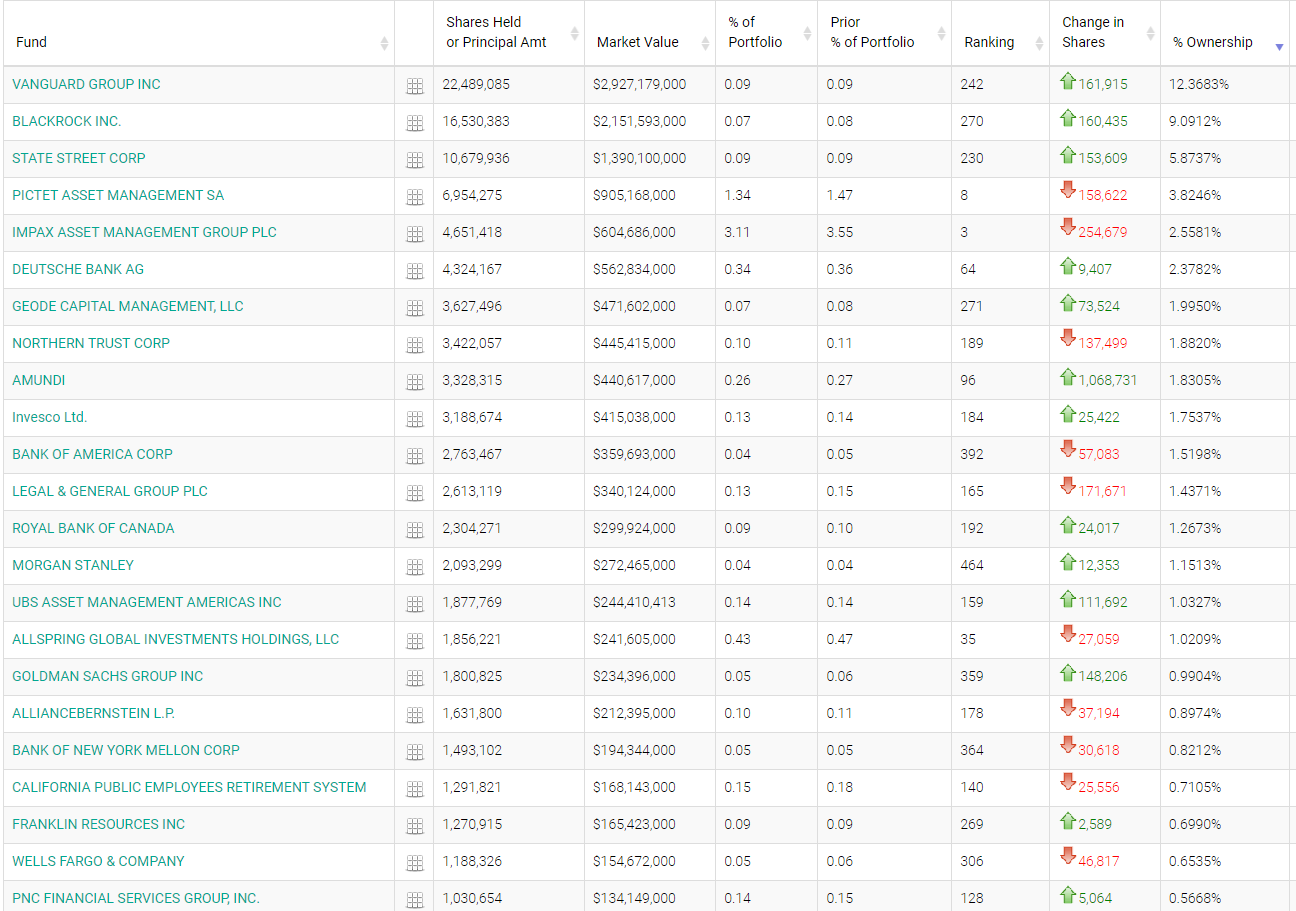Open grid icon in Bank of New York Mellon row
The width and height of the screenshot is (1296, 911).
pos(415,752)
